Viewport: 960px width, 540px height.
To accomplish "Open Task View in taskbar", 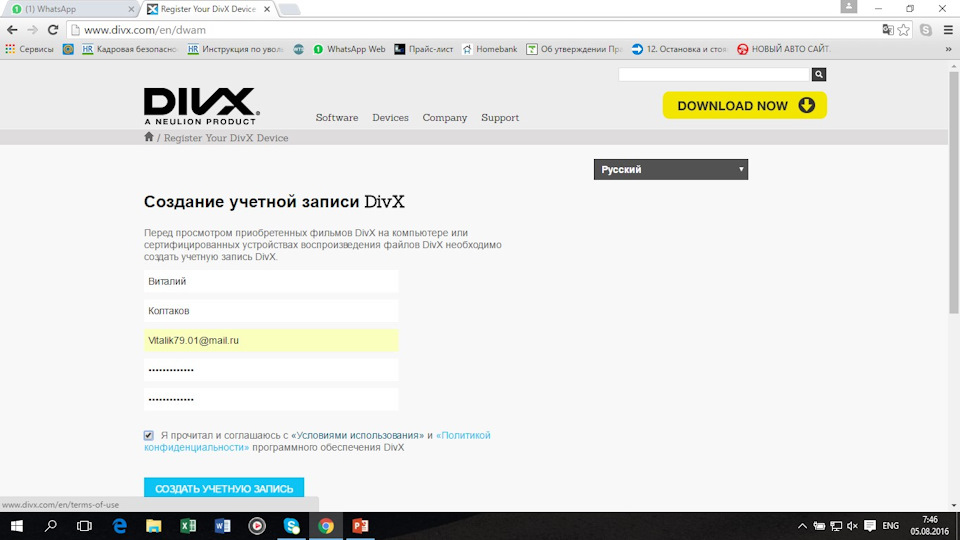I will point(84,526).
